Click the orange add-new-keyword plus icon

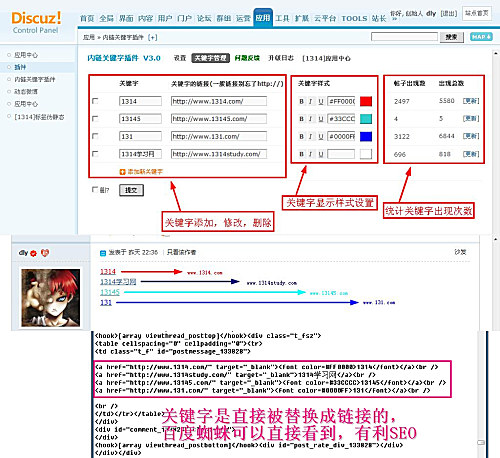(x=122, y=172)
